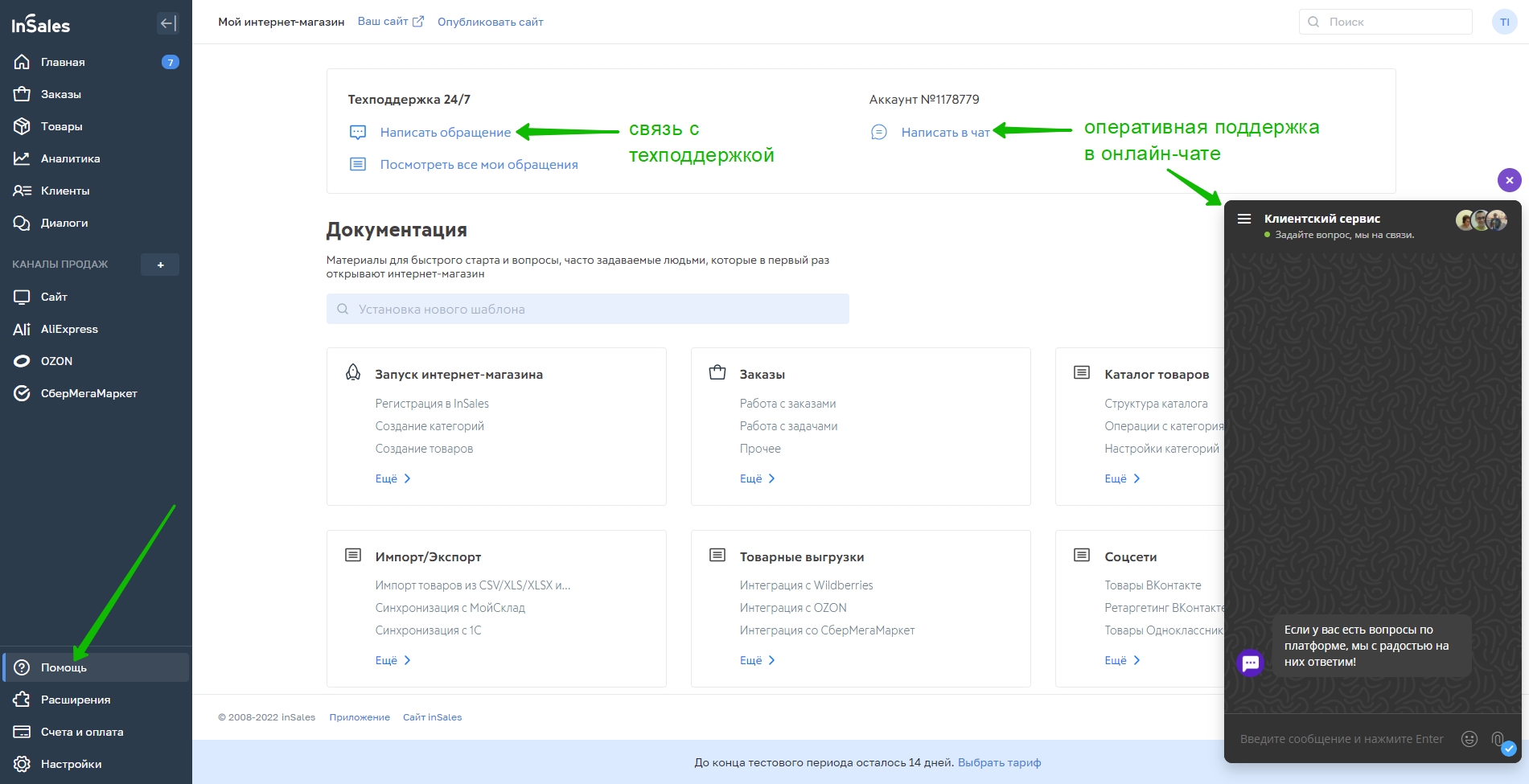The image size is (1529, 784).
Task: Open Работа с задачами article
Action: pos(788,426)
